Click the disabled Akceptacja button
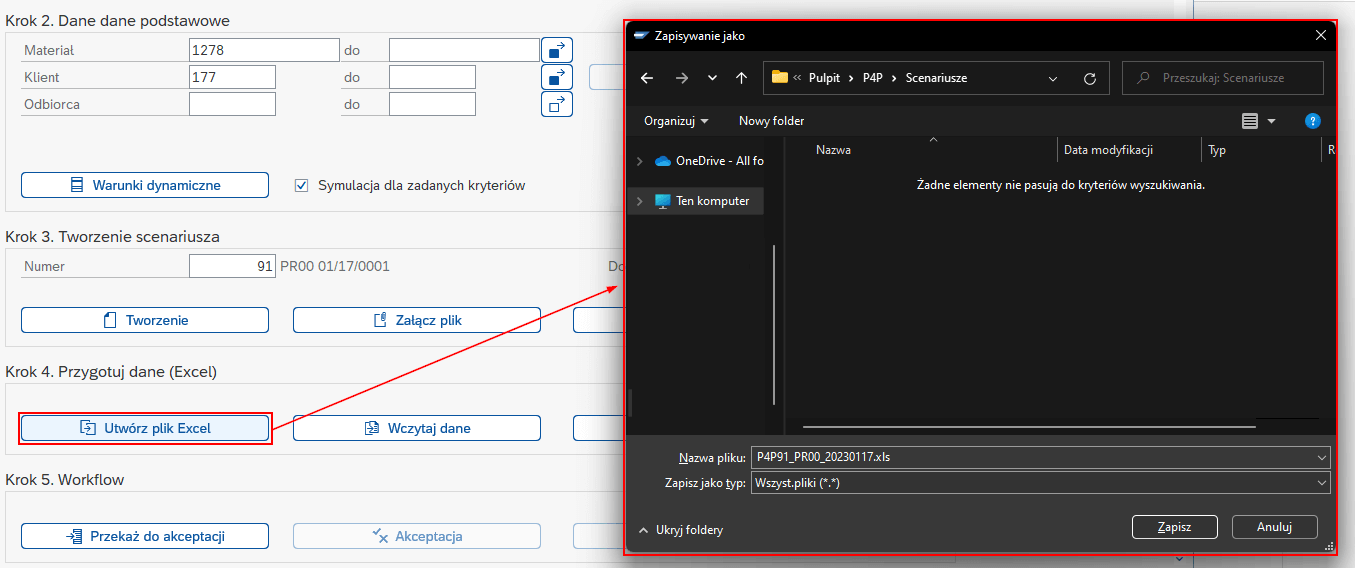The width and height of the screenshot is (1355, 568). click(x=417, y=536)
